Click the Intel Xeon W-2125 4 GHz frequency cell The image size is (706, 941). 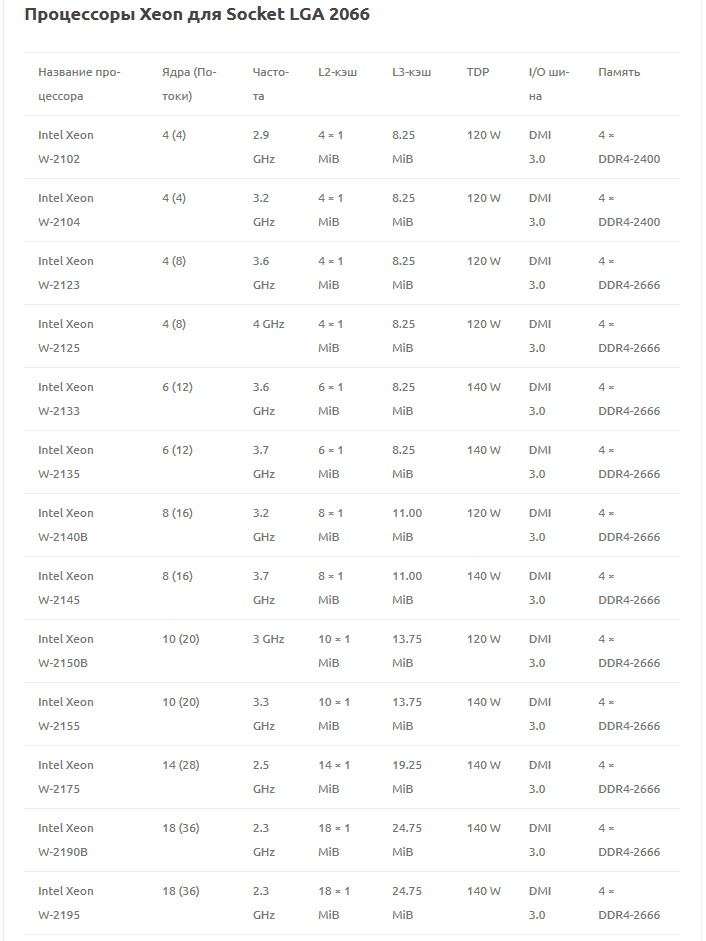click(x=268, y=324)
